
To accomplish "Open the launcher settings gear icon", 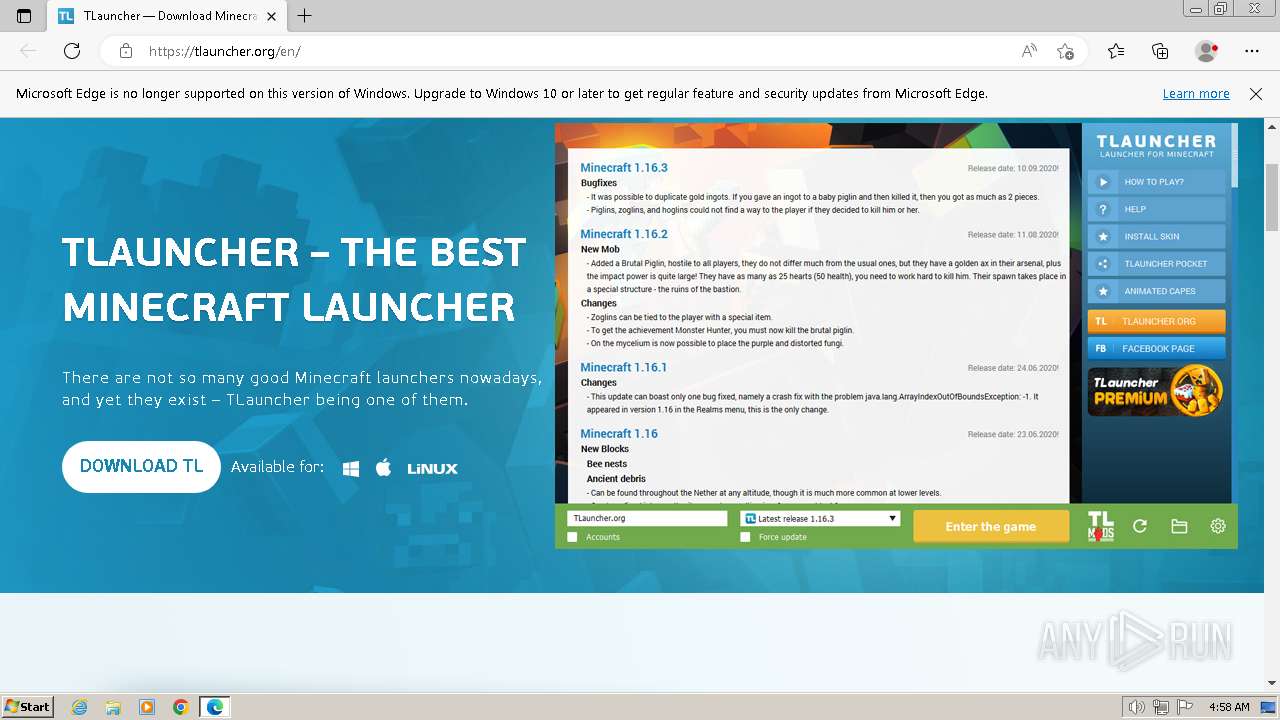I will (x=1218, y=526).
